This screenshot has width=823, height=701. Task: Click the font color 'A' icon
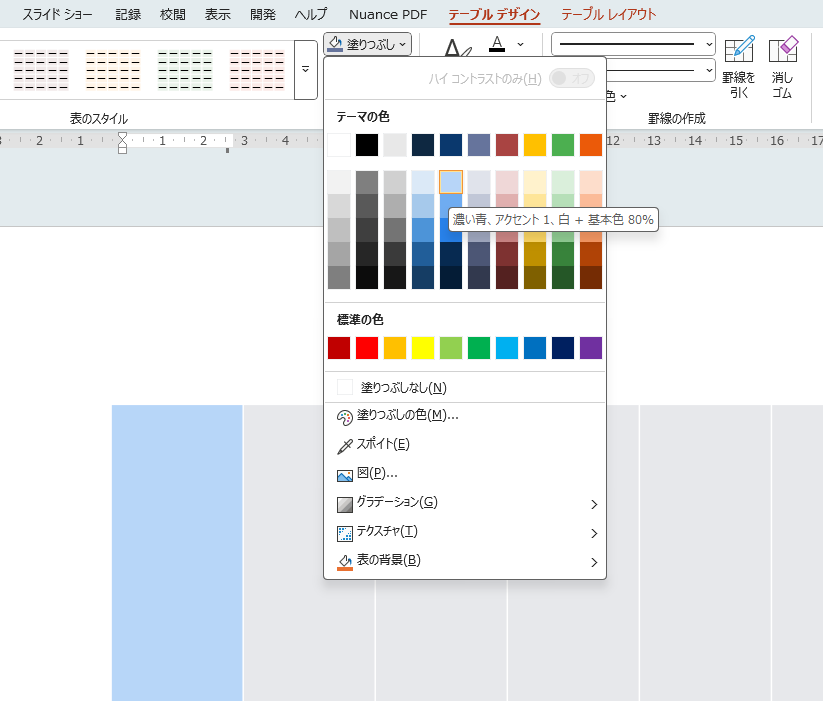click(x=497, y=45)
